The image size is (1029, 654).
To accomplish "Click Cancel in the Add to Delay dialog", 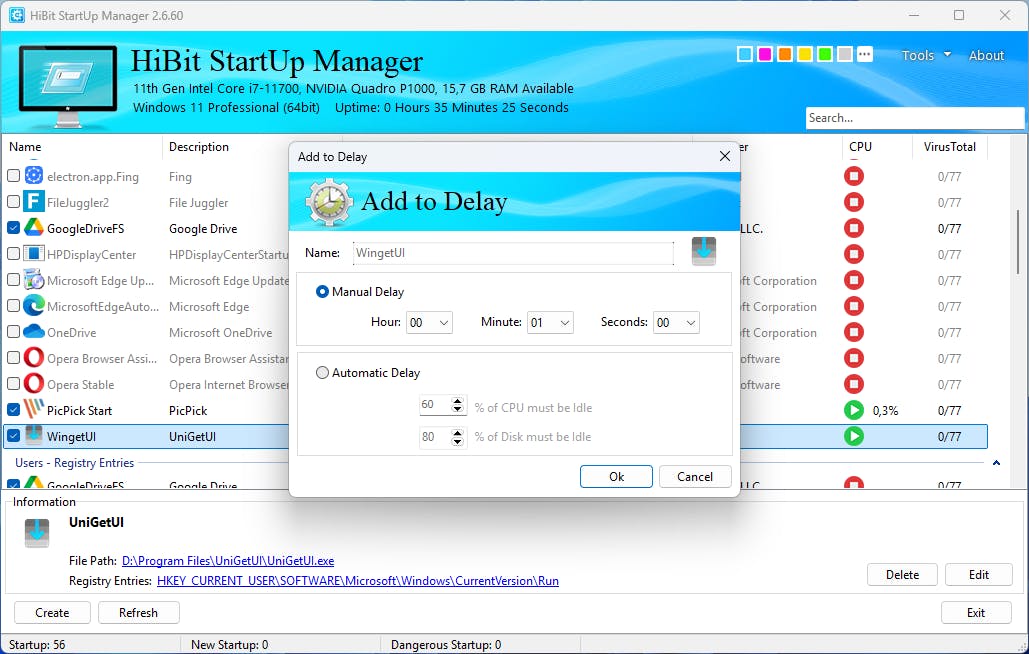I will point(695,477).
